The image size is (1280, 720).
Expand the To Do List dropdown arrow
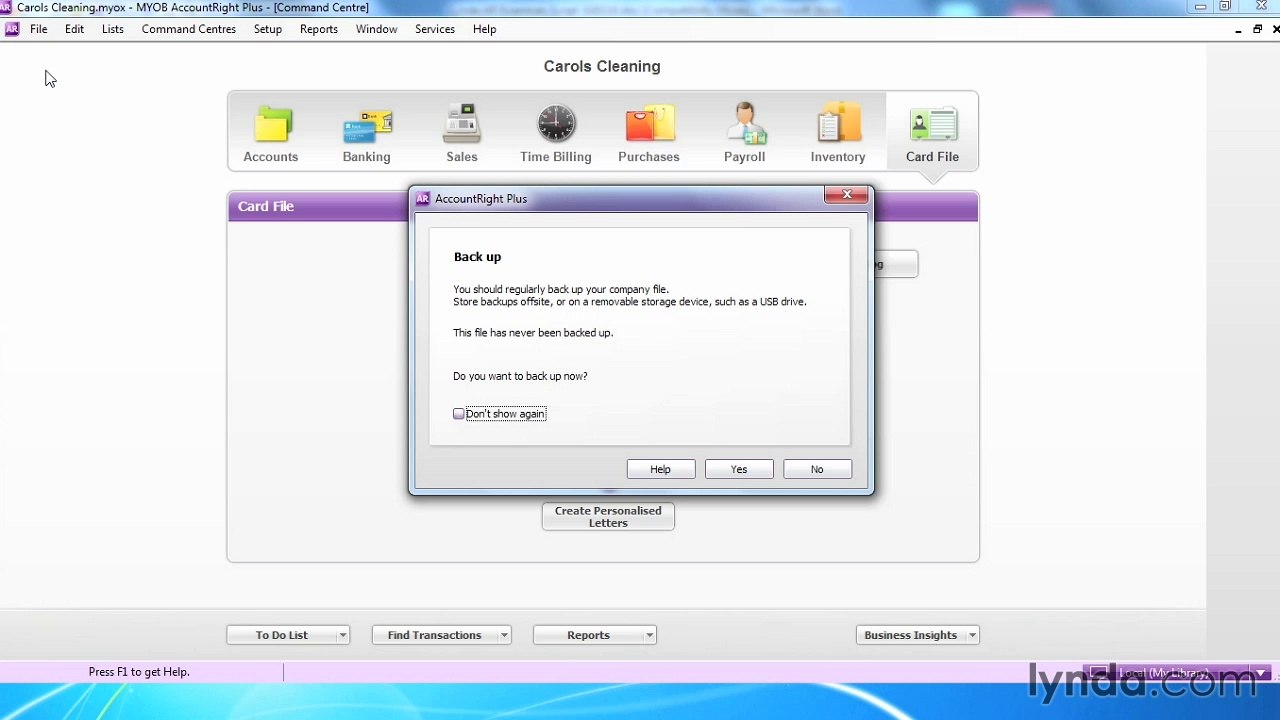343,635
